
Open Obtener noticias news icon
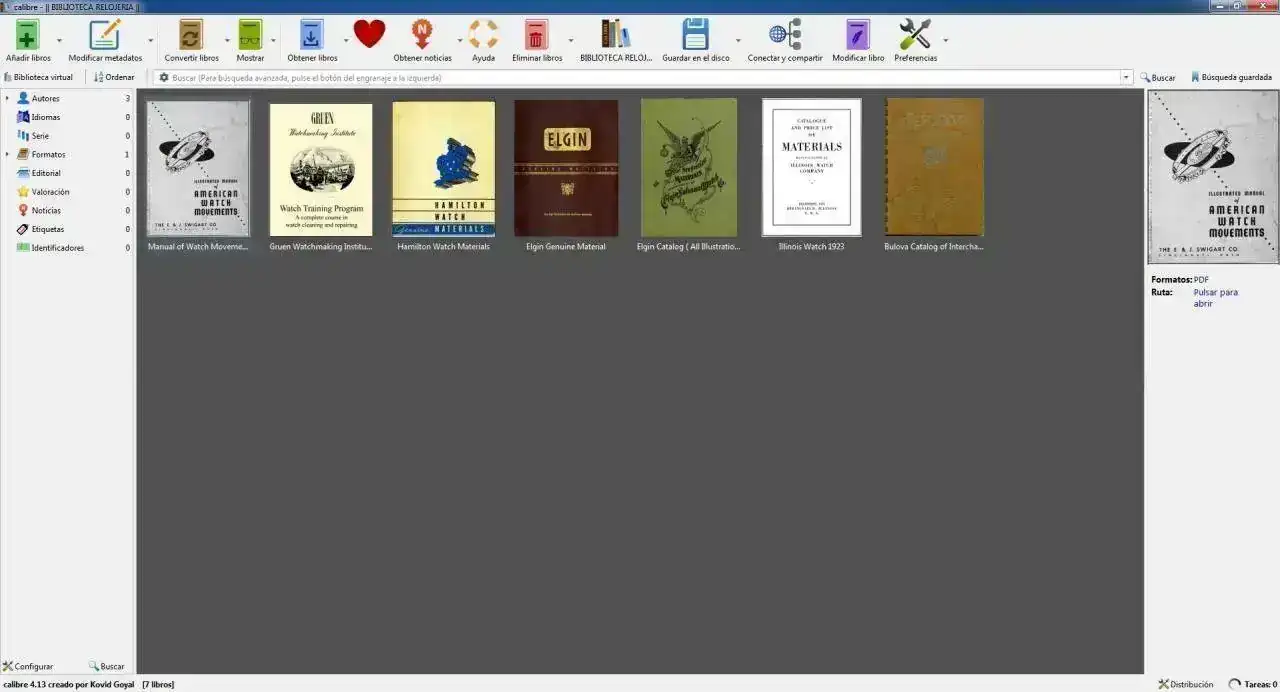pos(422,35)
